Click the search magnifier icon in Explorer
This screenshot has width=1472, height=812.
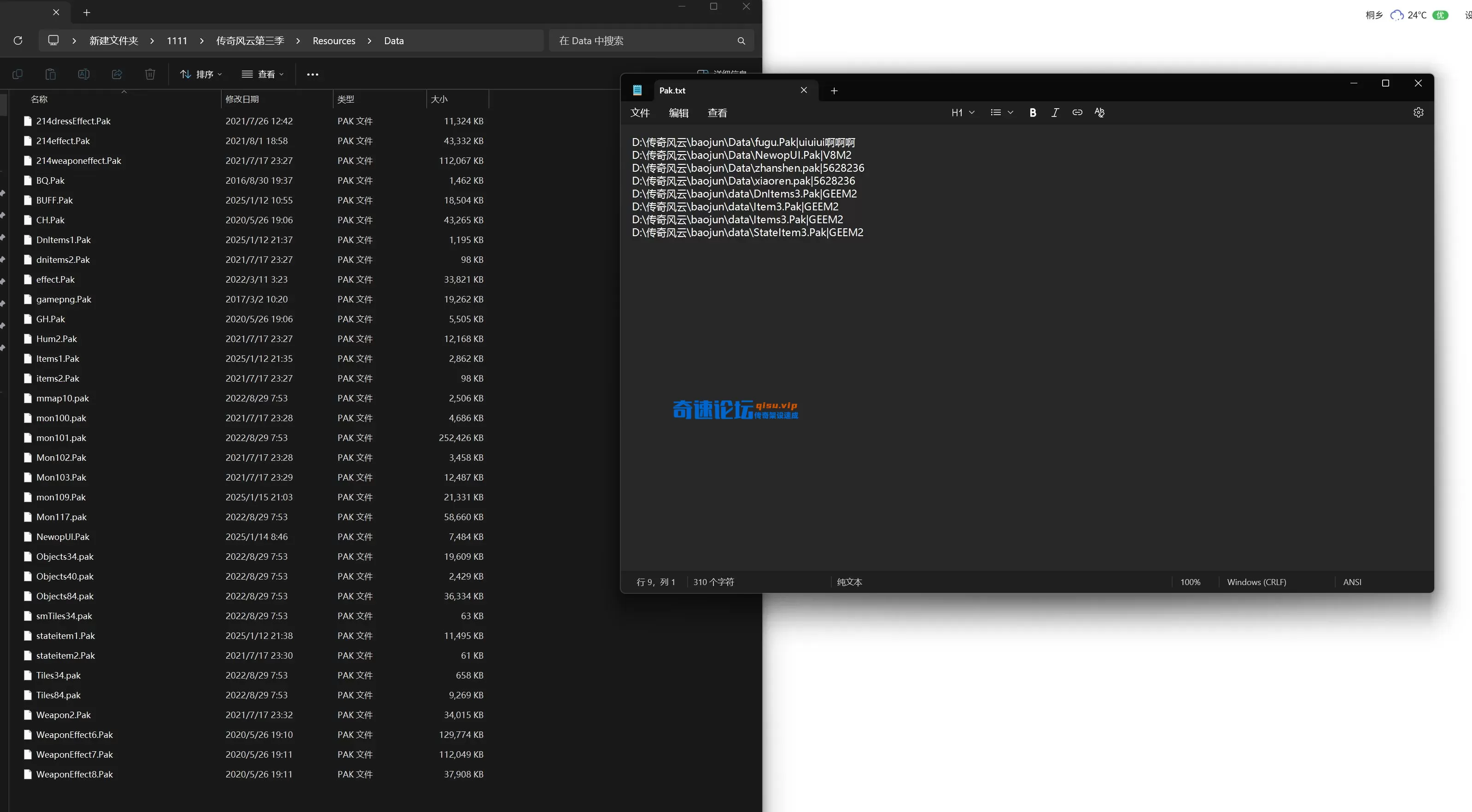(x=741, y=41)
